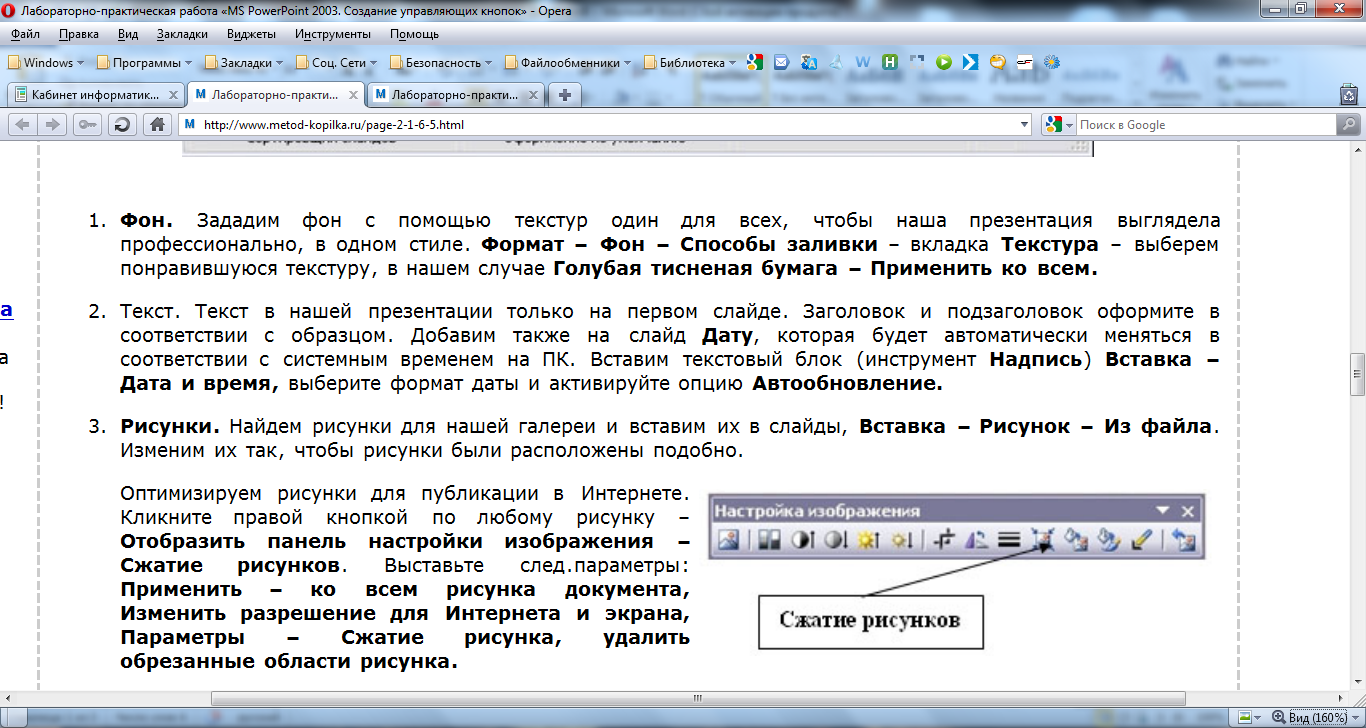Image resolution: width=1366 pixels, height=728 pixels.
Task: Click the vertical scrollbar up arrow
Action: (1357, 150)
